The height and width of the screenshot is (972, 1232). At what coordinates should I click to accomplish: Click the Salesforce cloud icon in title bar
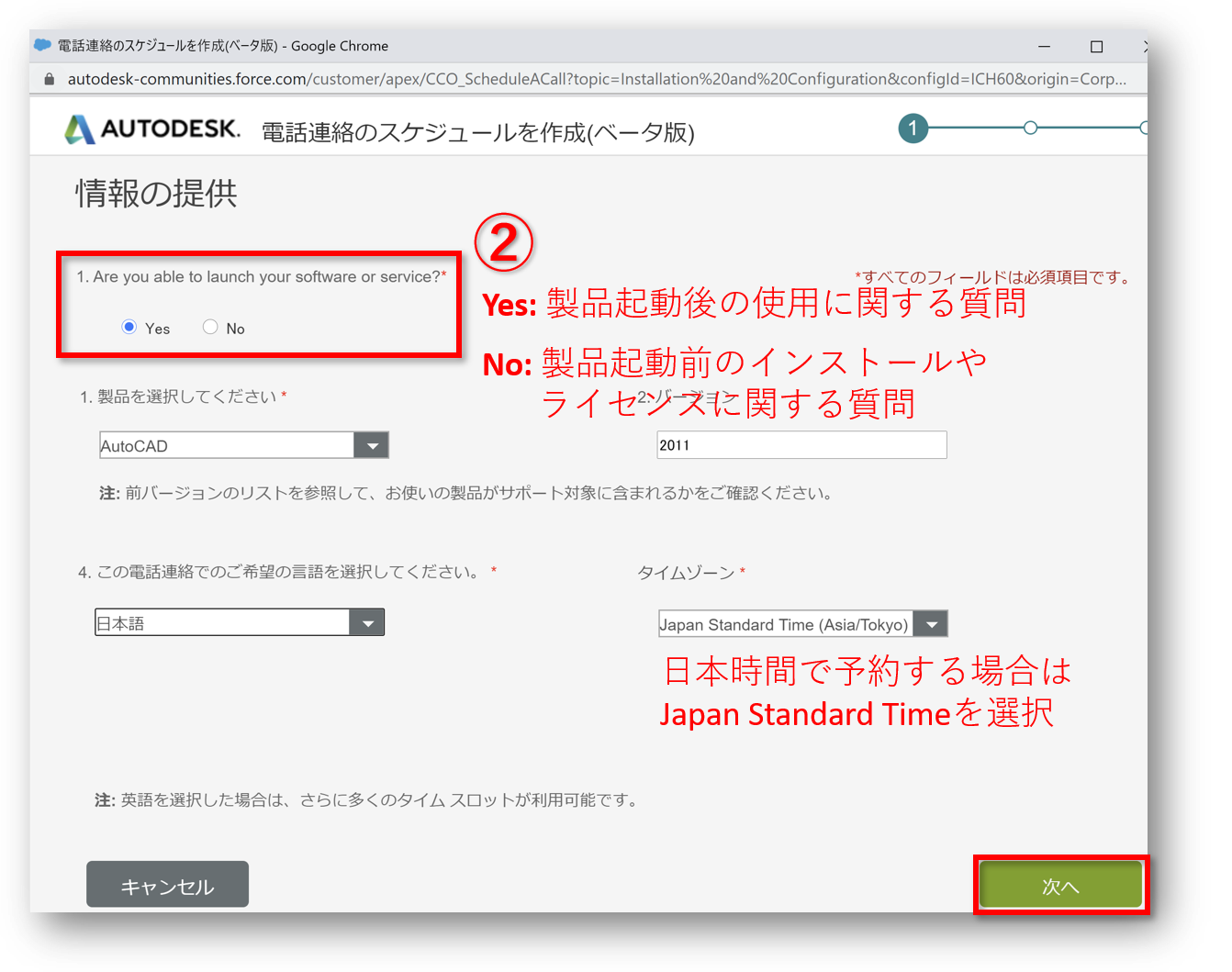coord(42,45)
